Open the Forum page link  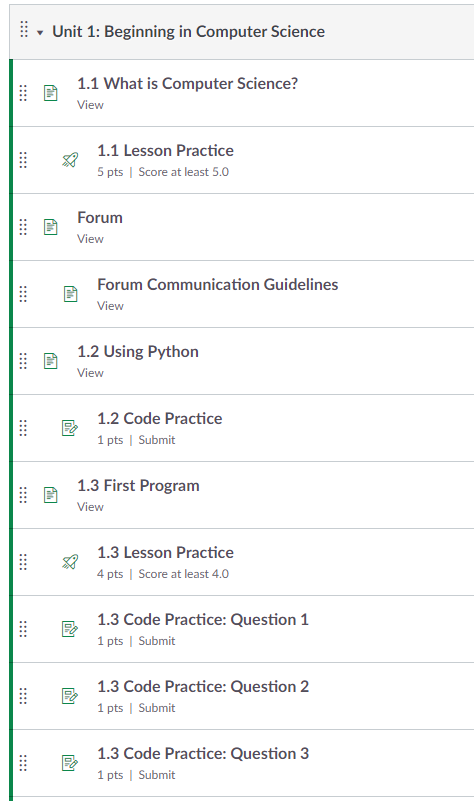(x=100, y=218)
